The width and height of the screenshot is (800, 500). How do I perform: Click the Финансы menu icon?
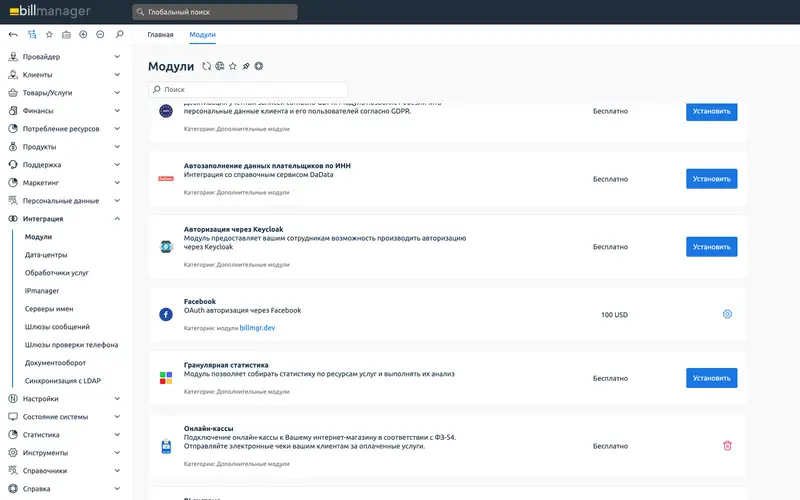13,111
